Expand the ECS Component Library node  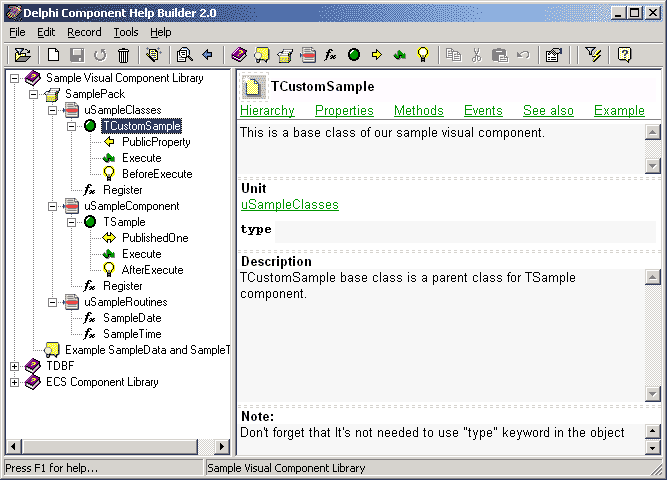click(14, 383)
